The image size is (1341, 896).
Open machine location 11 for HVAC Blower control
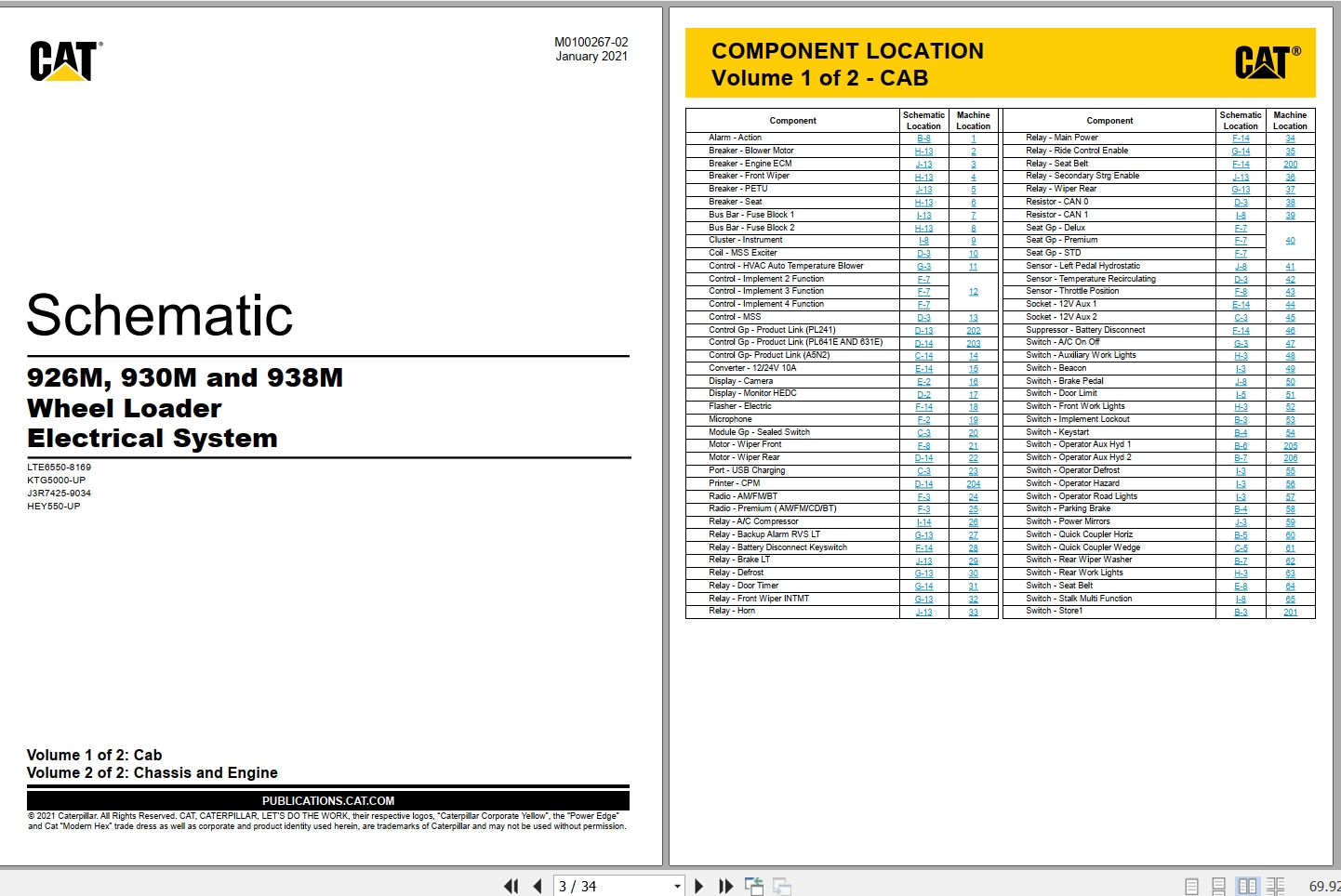[974, 267]
